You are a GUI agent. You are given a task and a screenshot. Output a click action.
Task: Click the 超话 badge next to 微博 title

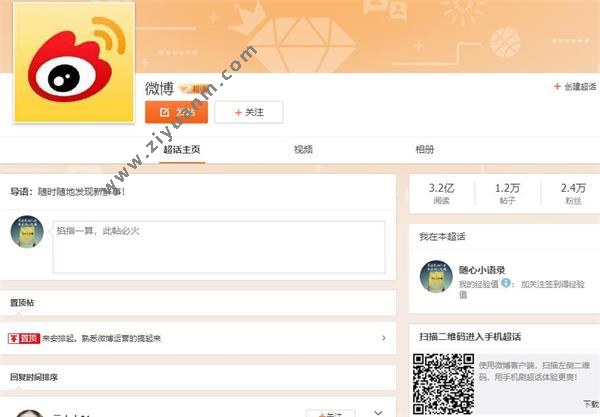click(x=194, y=89)
